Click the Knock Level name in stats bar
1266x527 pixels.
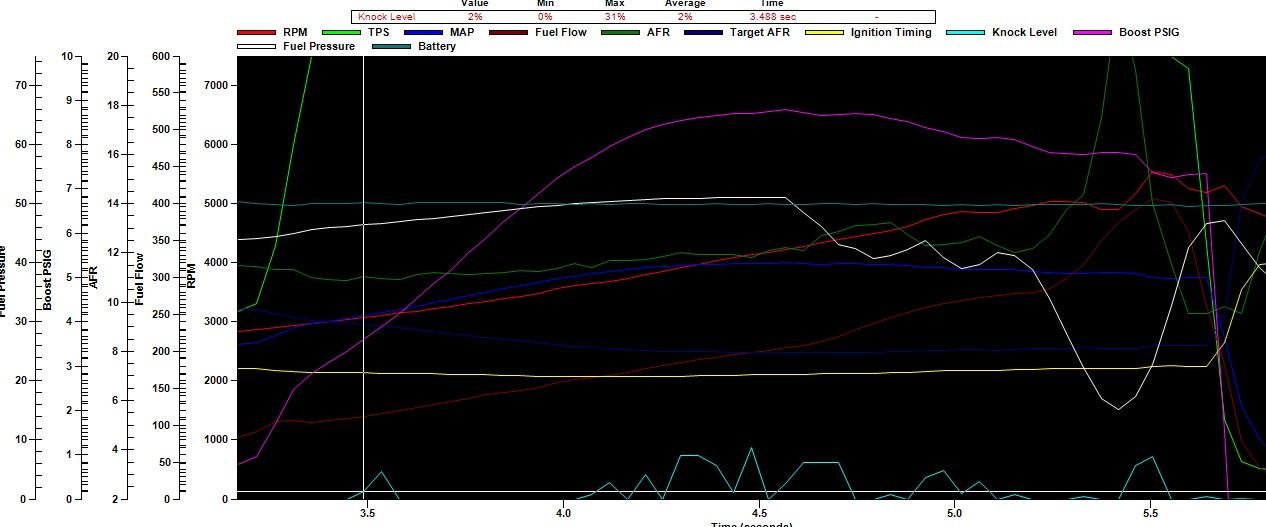(386, 17)
